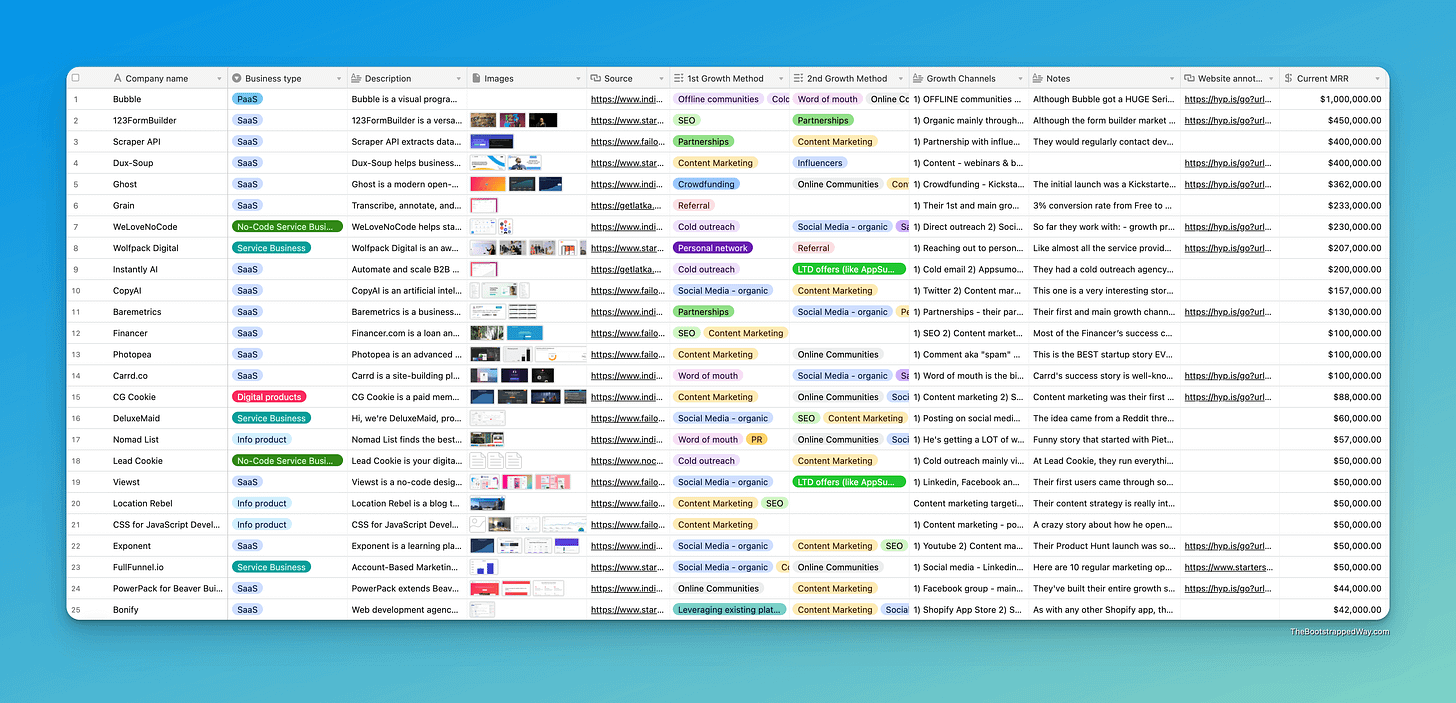The width and height of the screenshot is (1456, 703).
Task: Open the single image thumbnail in the Grain row
Action: [484, 206]
